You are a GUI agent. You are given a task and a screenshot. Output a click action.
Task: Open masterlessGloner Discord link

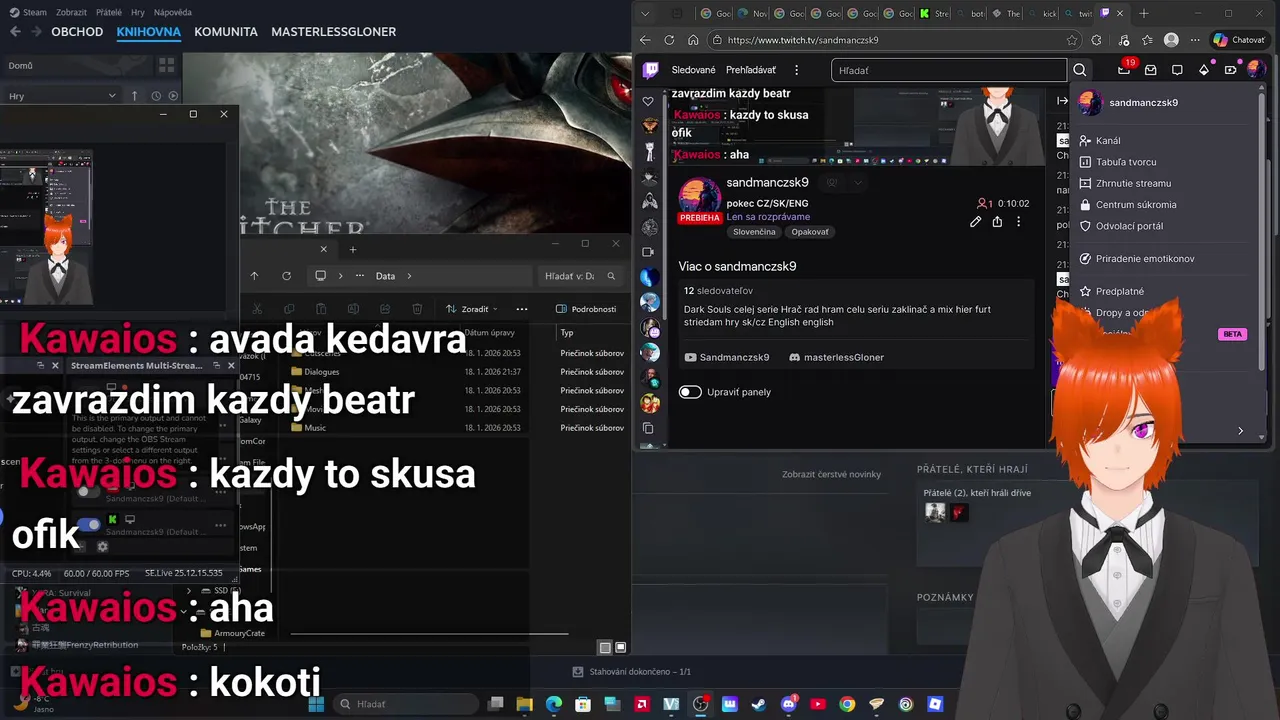[x=836, y=357]
